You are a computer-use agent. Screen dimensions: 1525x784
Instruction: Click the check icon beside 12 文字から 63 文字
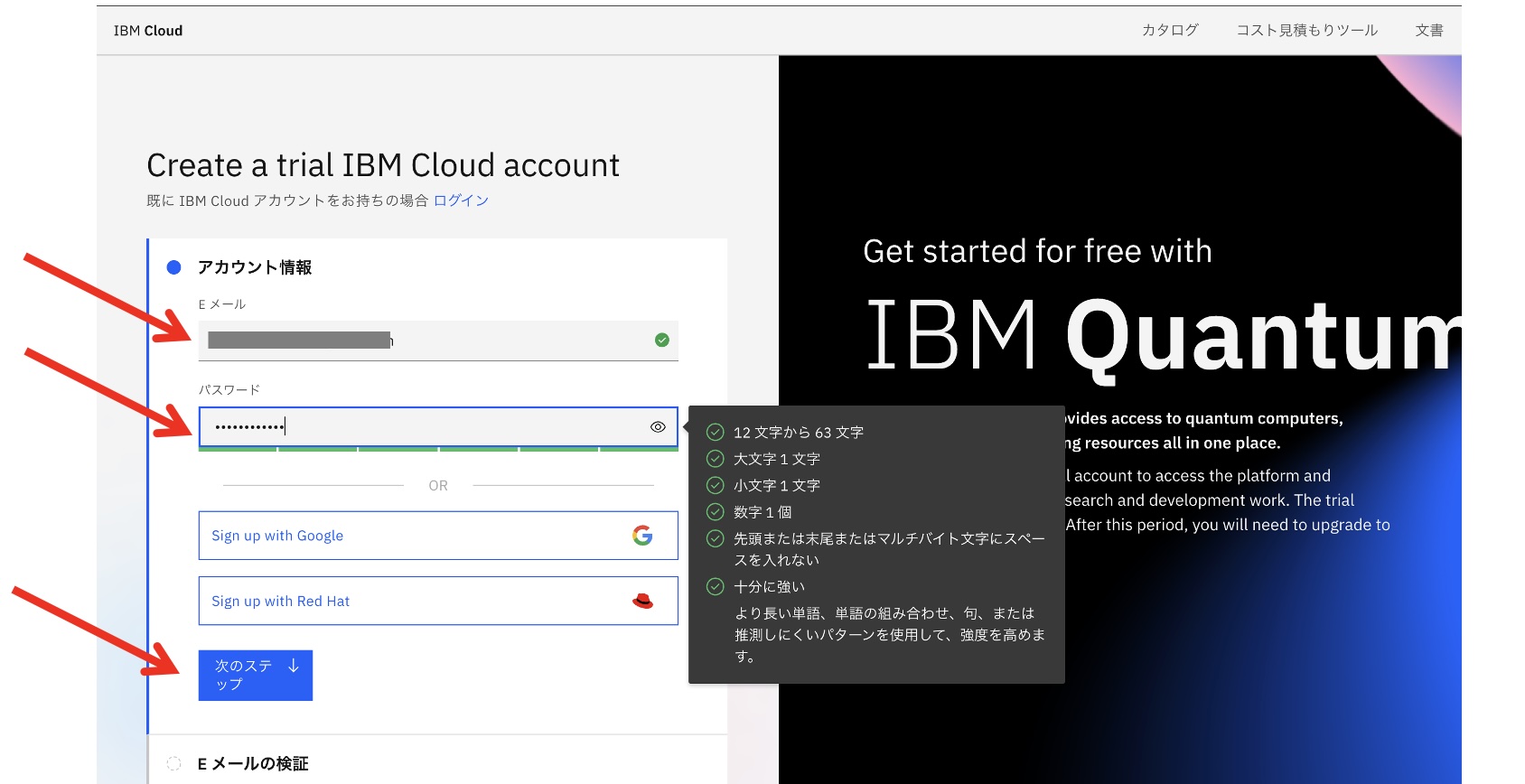716,433
